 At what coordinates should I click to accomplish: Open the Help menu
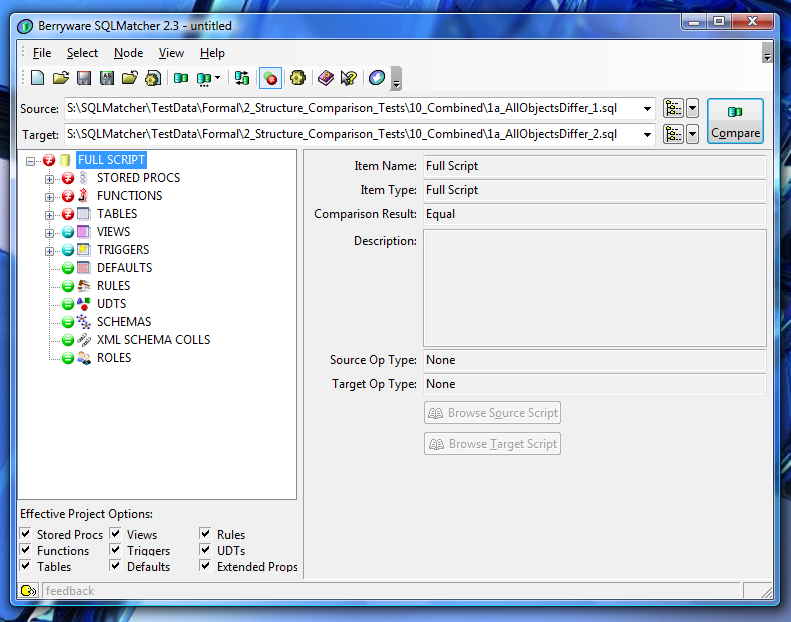tap(212, 53)
